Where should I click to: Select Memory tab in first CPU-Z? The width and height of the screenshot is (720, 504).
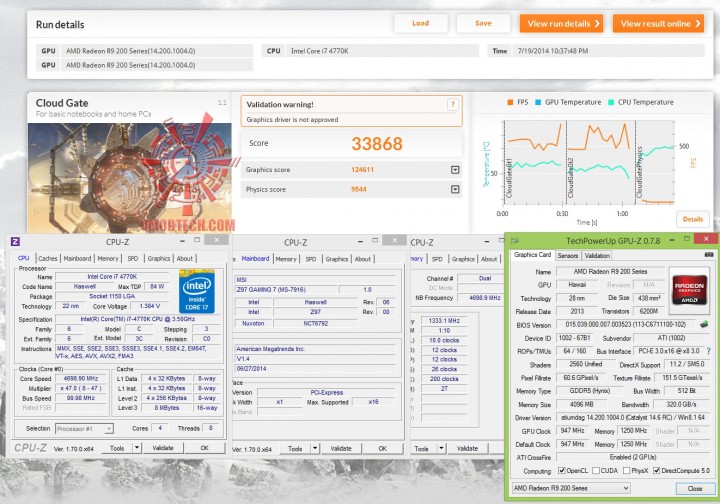click(x=108, y=258)
